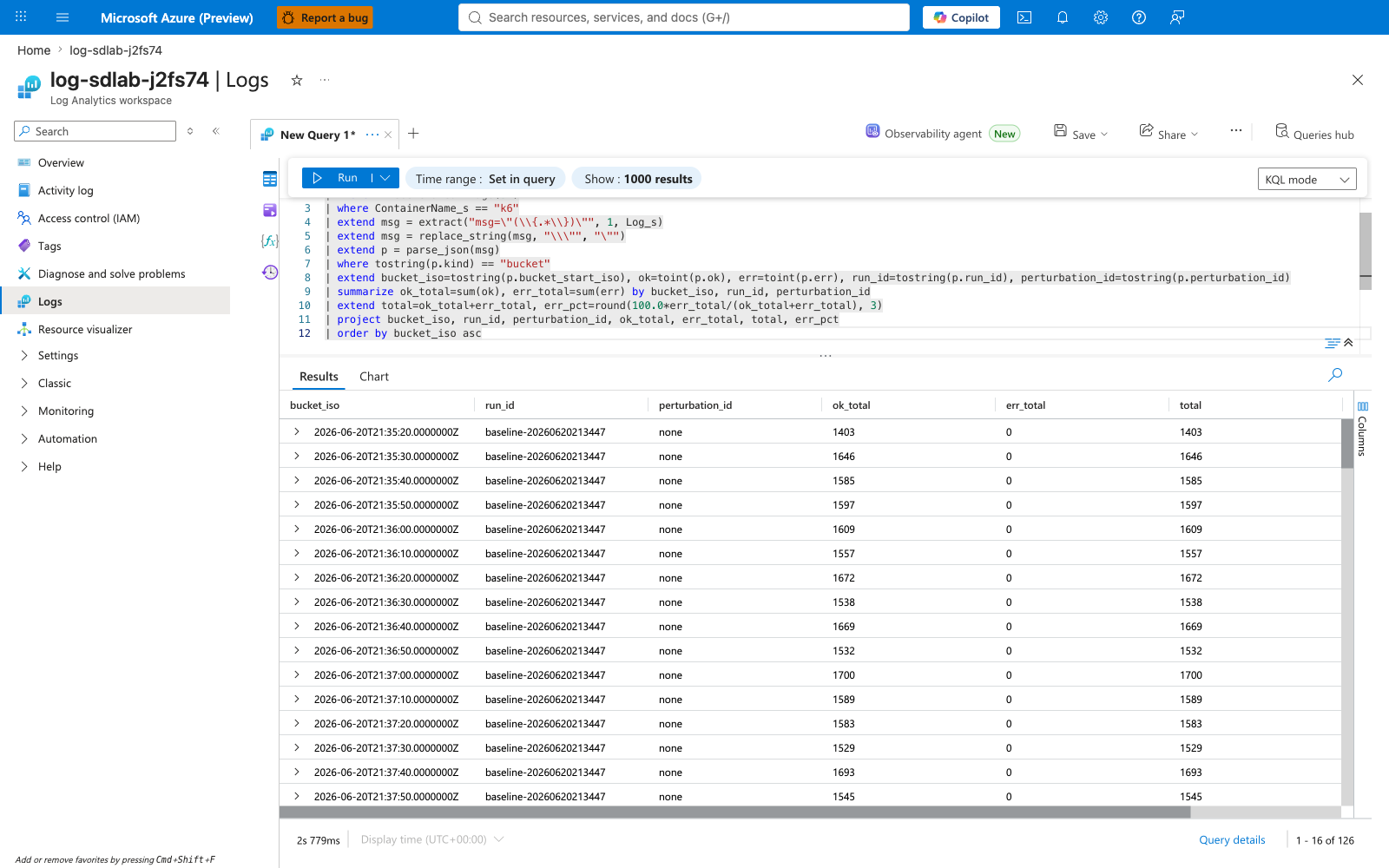Expand the Share dropdown

click(x=1195, y=135)
